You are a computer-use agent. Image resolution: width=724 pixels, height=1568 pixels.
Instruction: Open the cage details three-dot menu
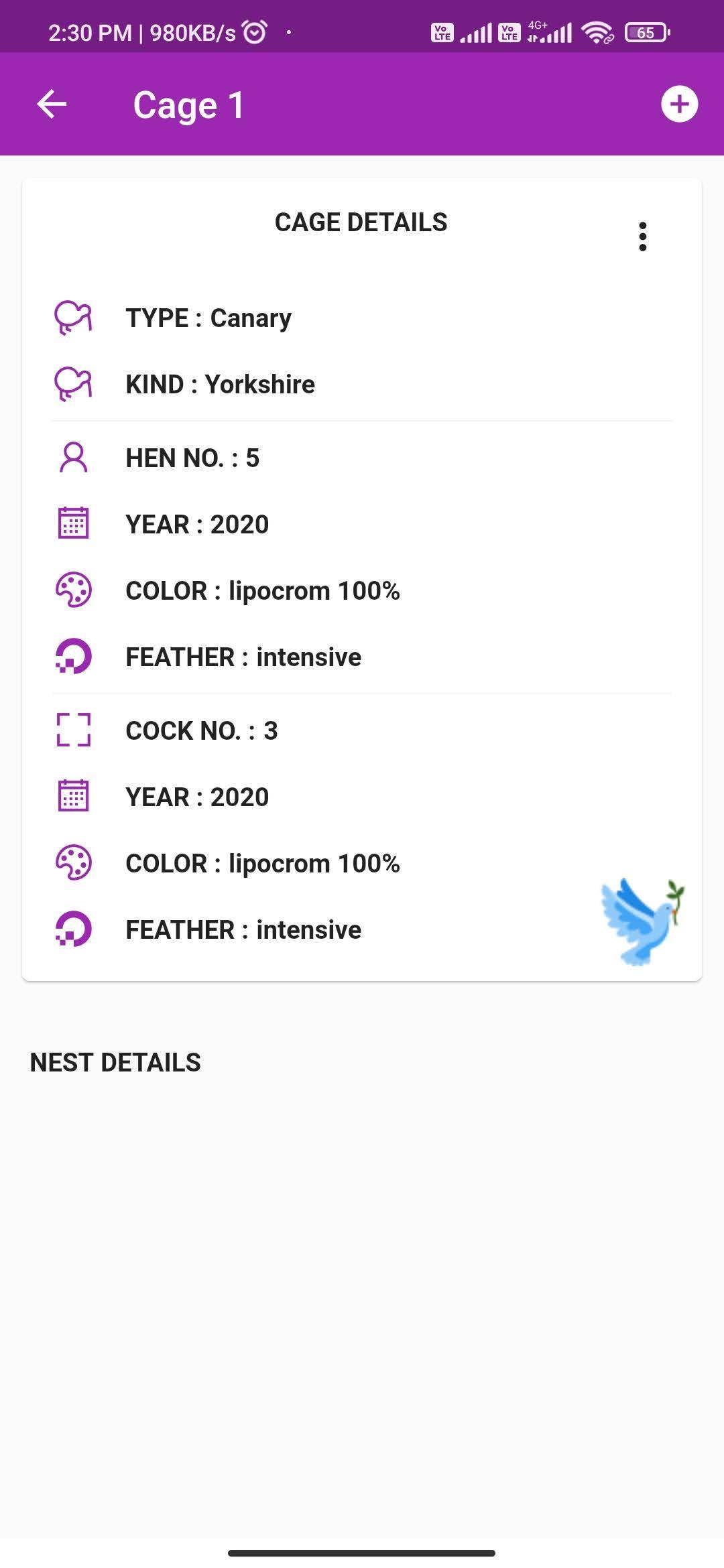click(643, 237)
